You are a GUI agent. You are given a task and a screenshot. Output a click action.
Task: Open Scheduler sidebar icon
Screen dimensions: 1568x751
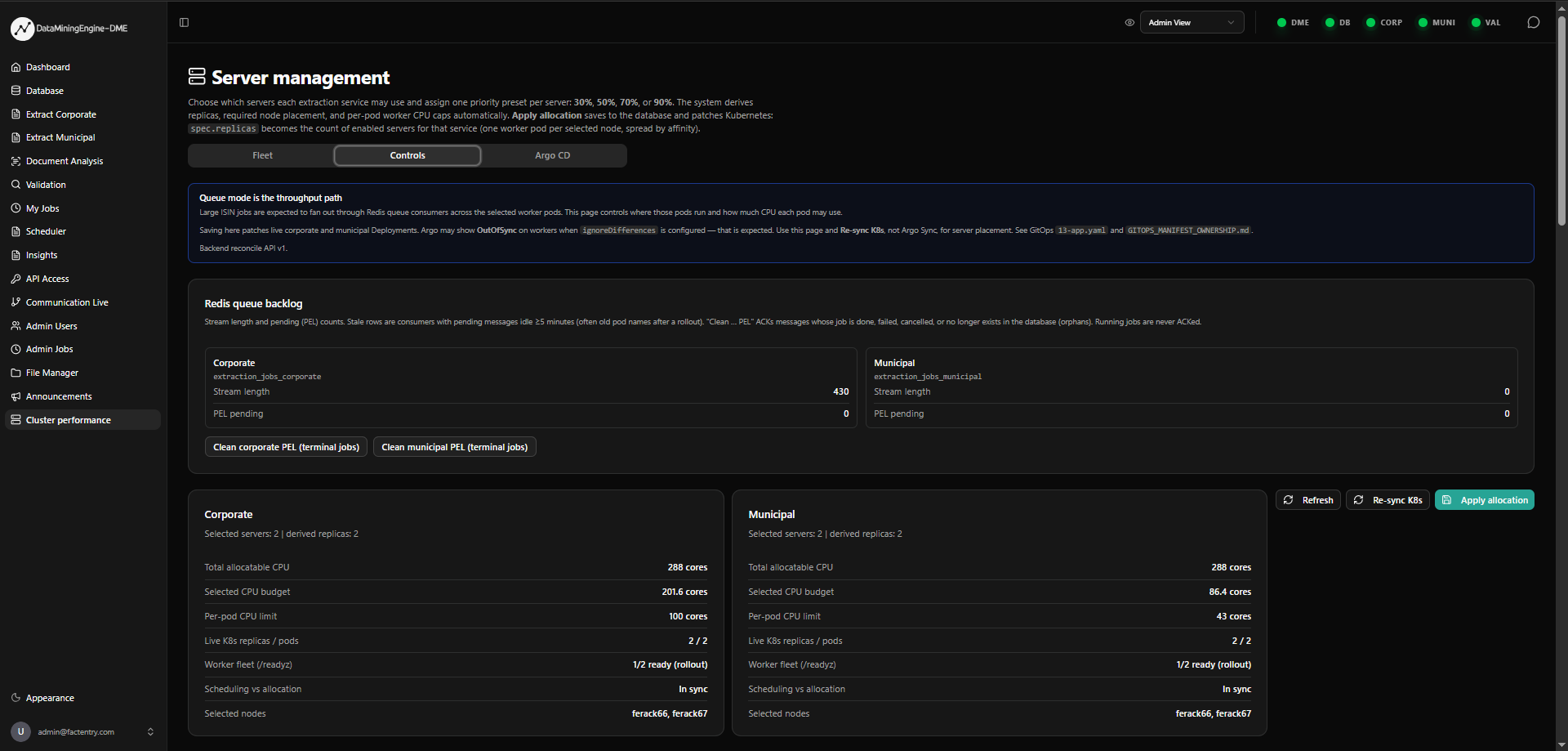pyautogui.click(x=16, y=231)
